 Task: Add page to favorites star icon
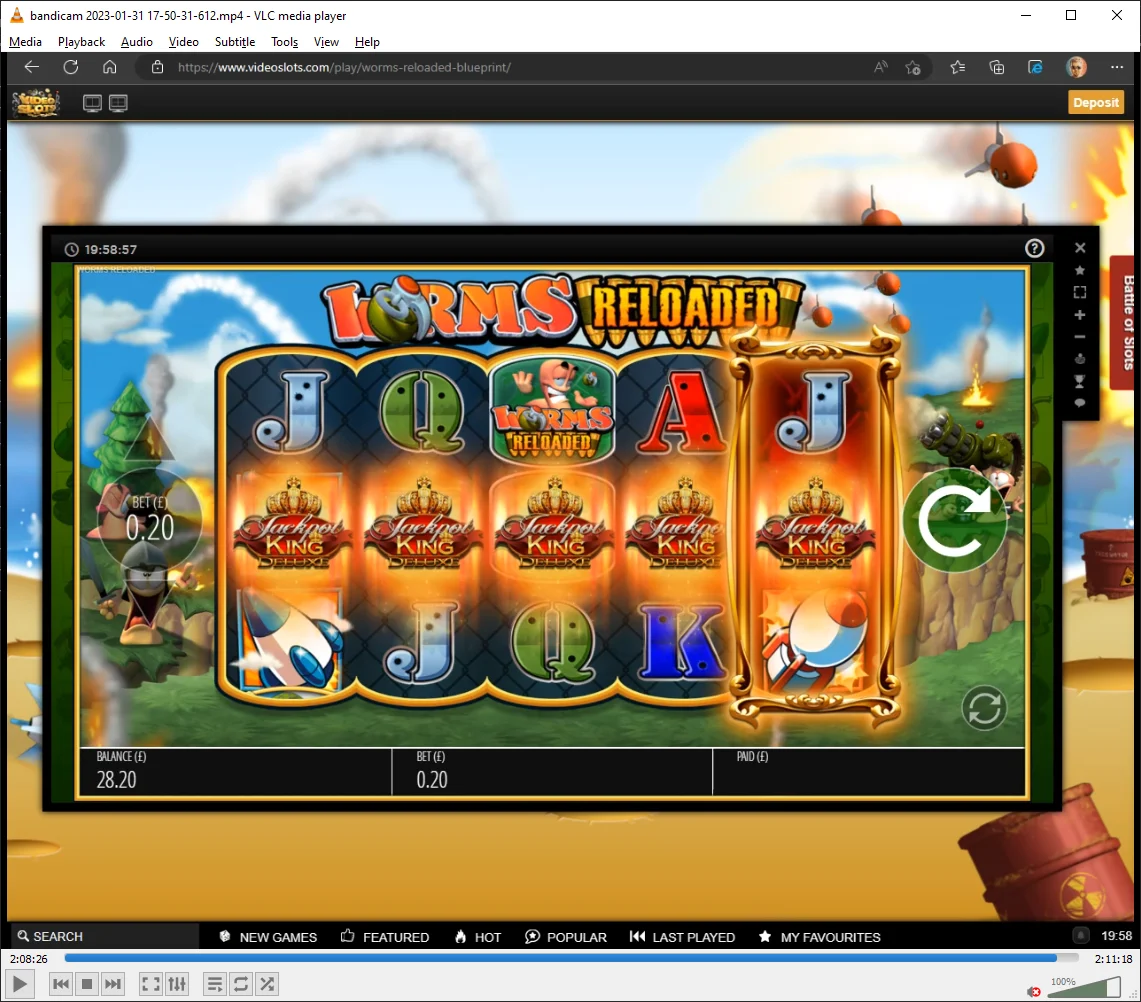coord(913,68)
